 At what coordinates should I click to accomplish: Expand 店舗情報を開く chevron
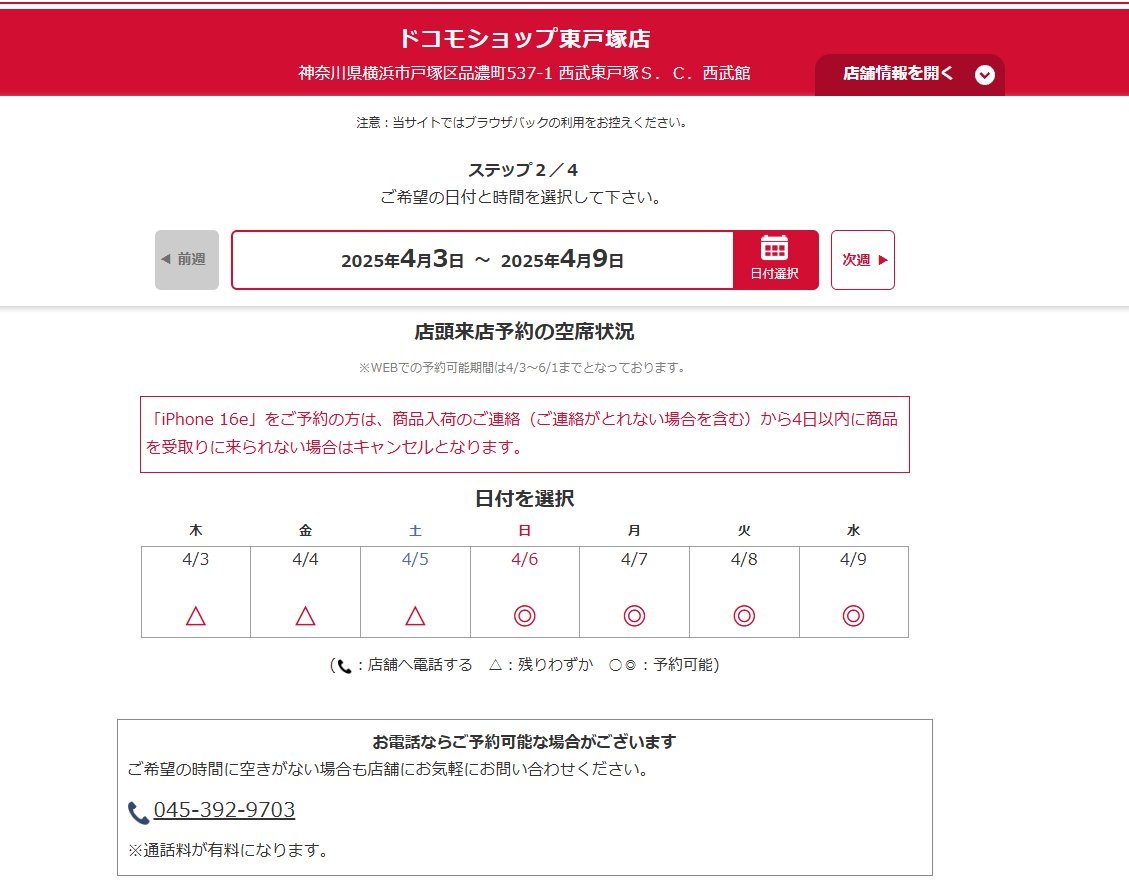pyautogui.click(x=984, y=74)
